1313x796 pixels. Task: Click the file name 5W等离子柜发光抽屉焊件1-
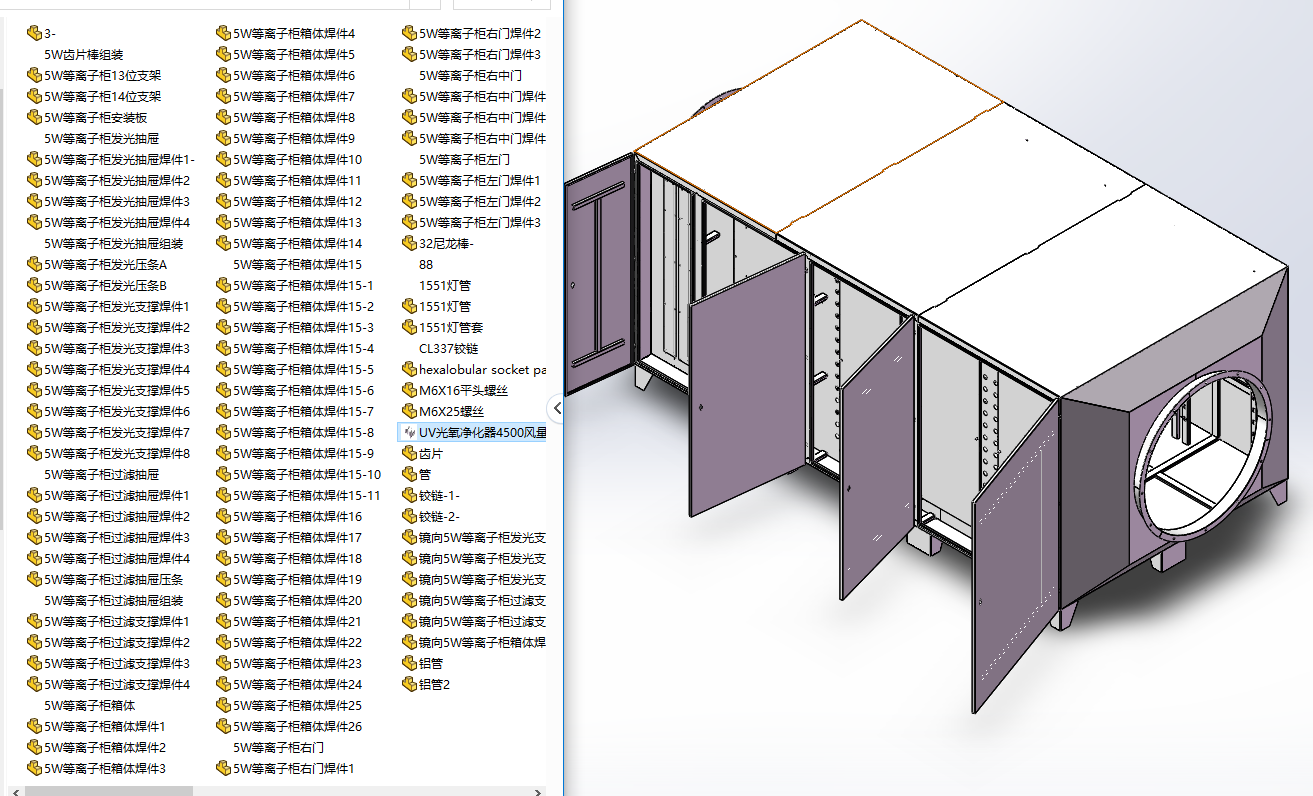[x=120, y=159]
